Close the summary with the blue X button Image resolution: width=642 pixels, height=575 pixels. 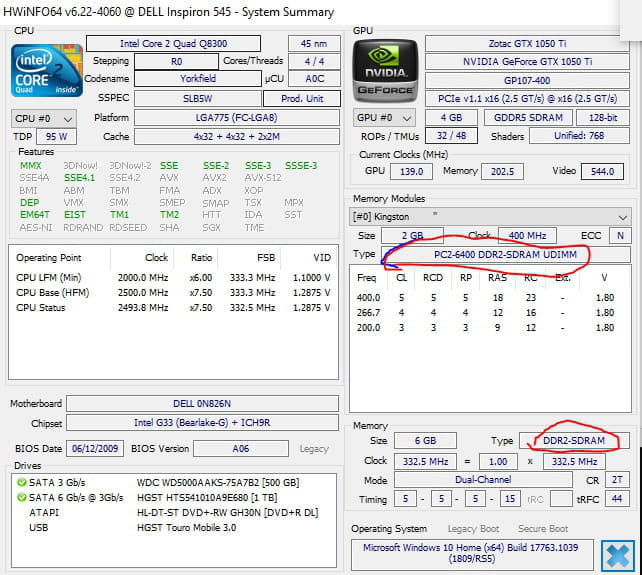click(x=617, y=555)
